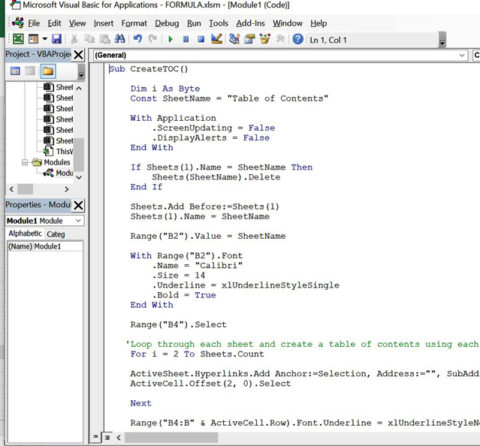Open the VBA Help question mark icon
Image resolution: width=480 pixels, height=446 pixels.
pos(298,39)
